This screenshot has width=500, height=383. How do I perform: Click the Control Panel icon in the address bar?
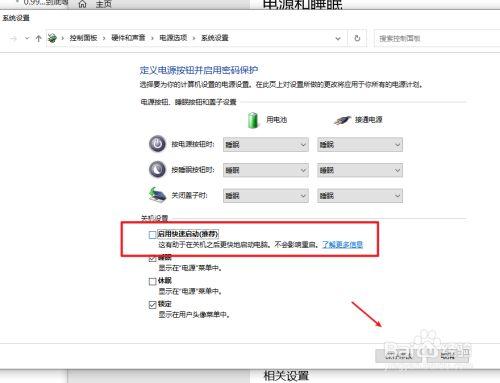[x=52, y=38]
